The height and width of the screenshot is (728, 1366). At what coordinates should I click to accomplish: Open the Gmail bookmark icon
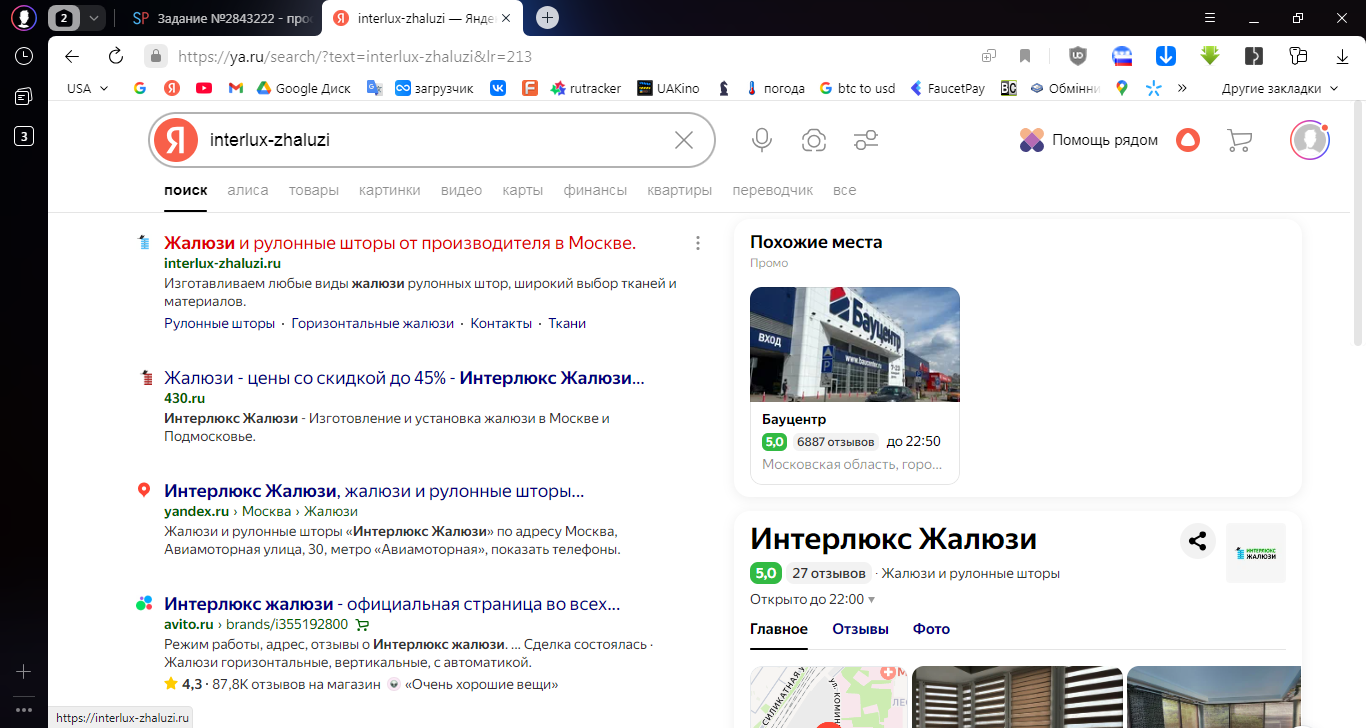[x=236, y=88]
